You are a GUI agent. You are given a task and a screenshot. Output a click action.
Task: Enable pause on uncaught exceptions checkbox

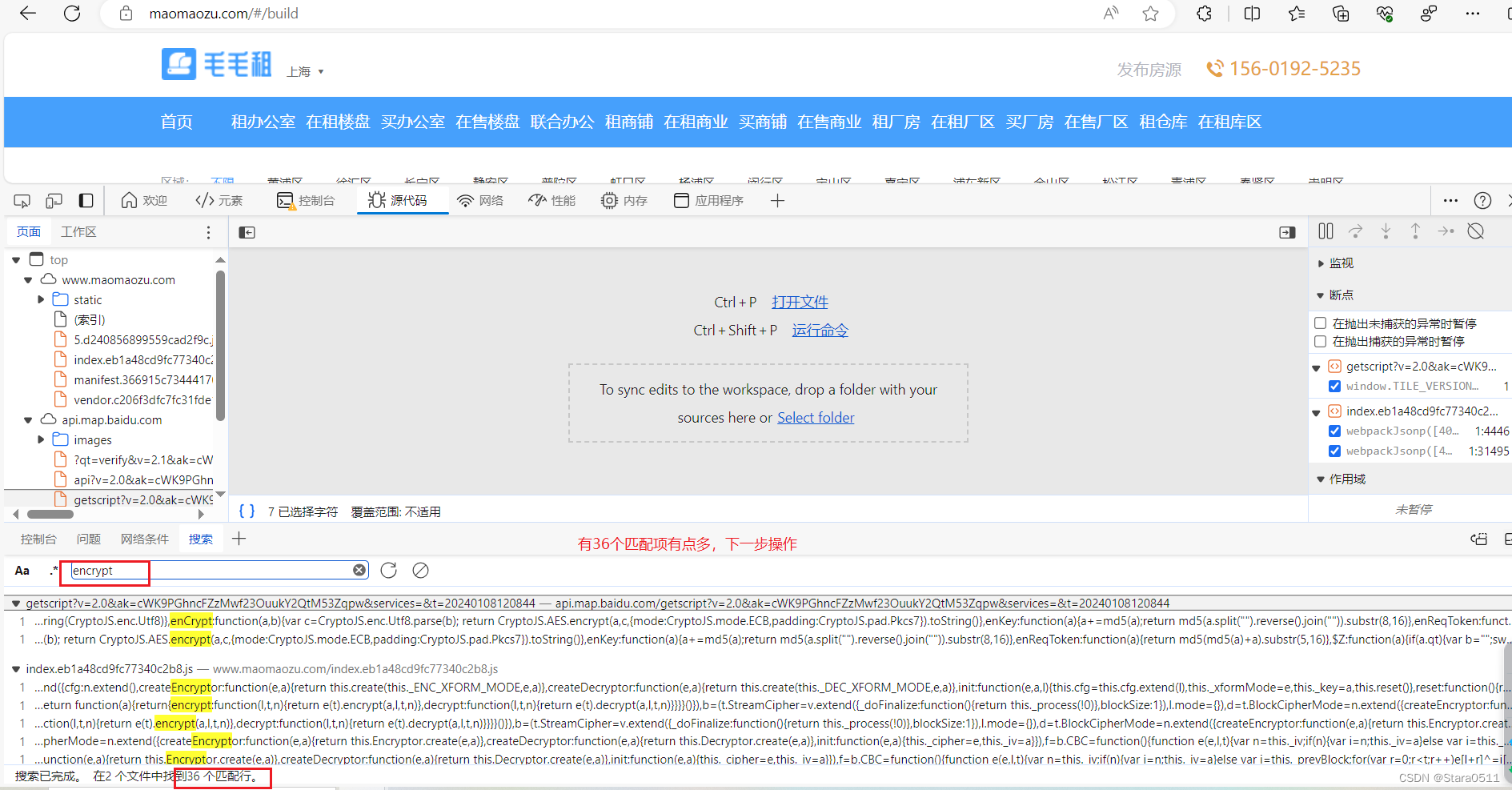pyautogui.click(x=1321, y=323)
